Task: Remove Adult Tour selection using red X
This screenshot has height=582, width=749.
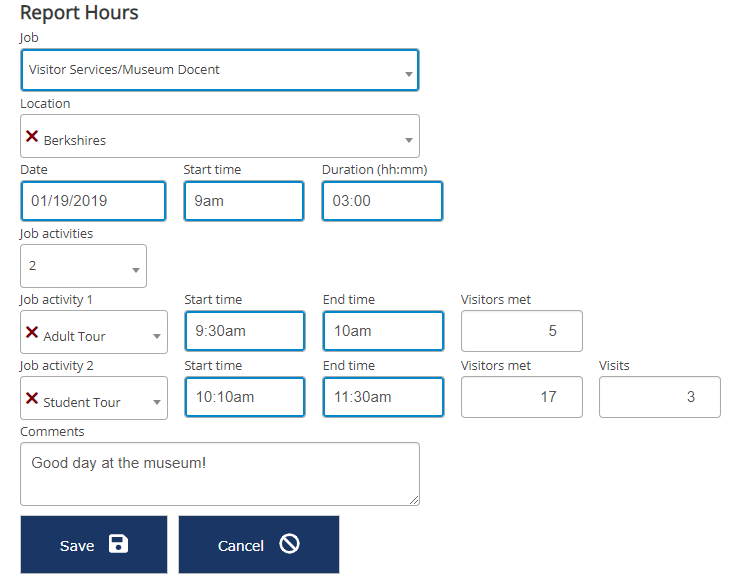Action: 32,333
